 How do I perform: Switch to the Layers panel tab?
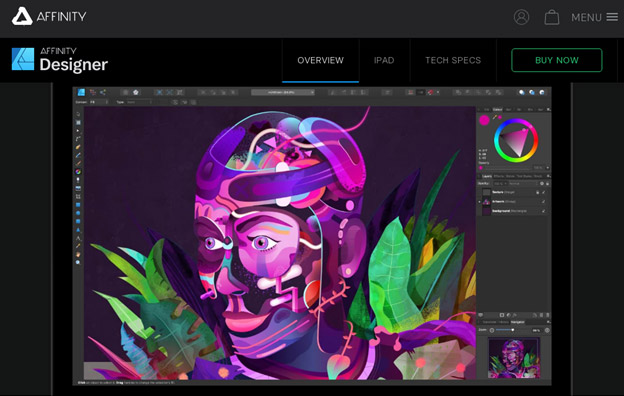pyautogui.click(x=487, y=176)
